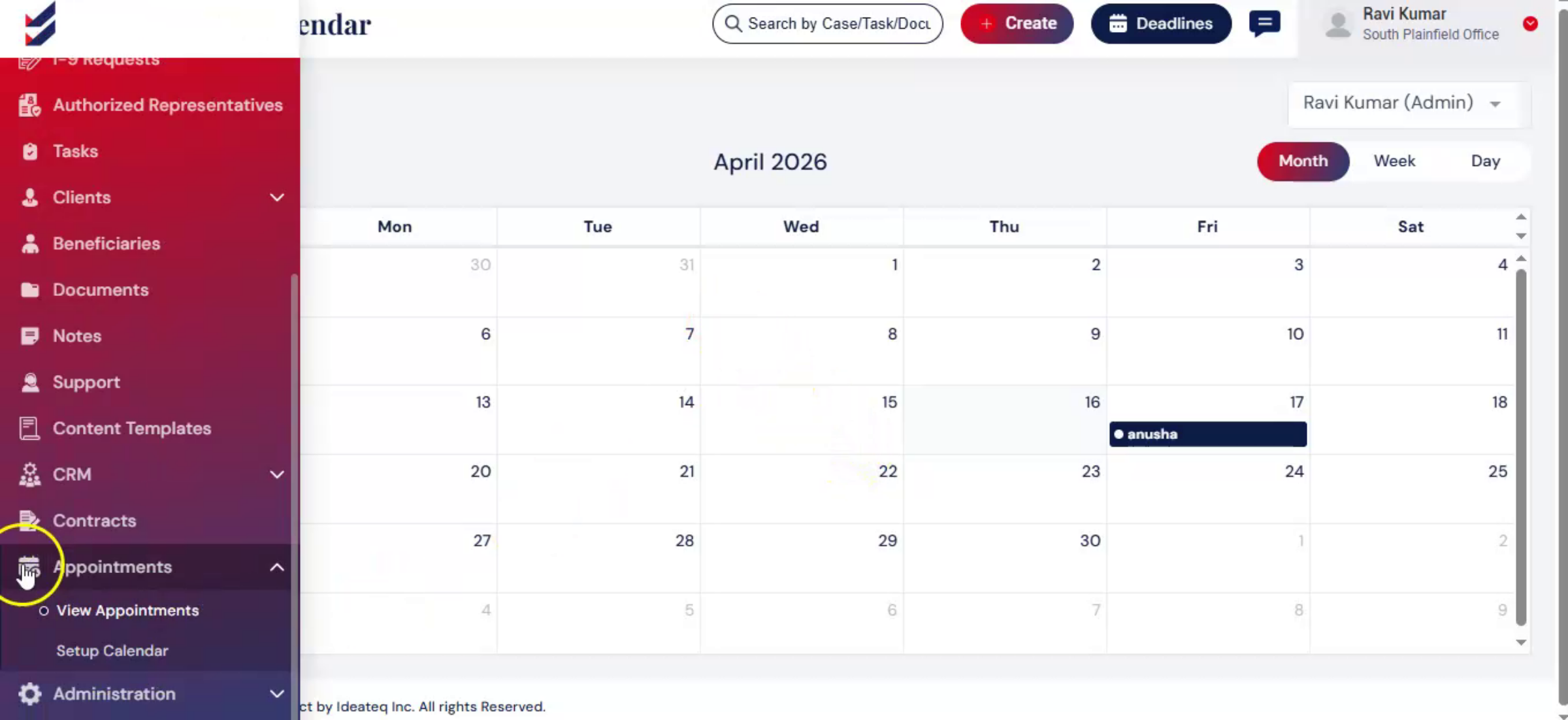Expand the CRM submenu chevron
The image size is (1568, 720).
coord(277,474)
